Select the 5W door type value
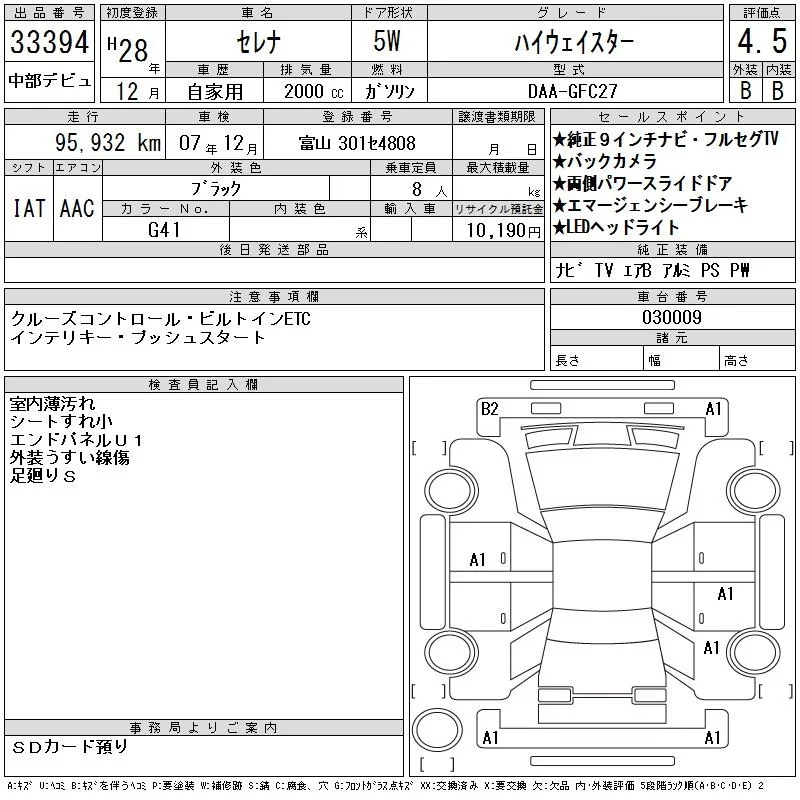 tap(387, 41)
